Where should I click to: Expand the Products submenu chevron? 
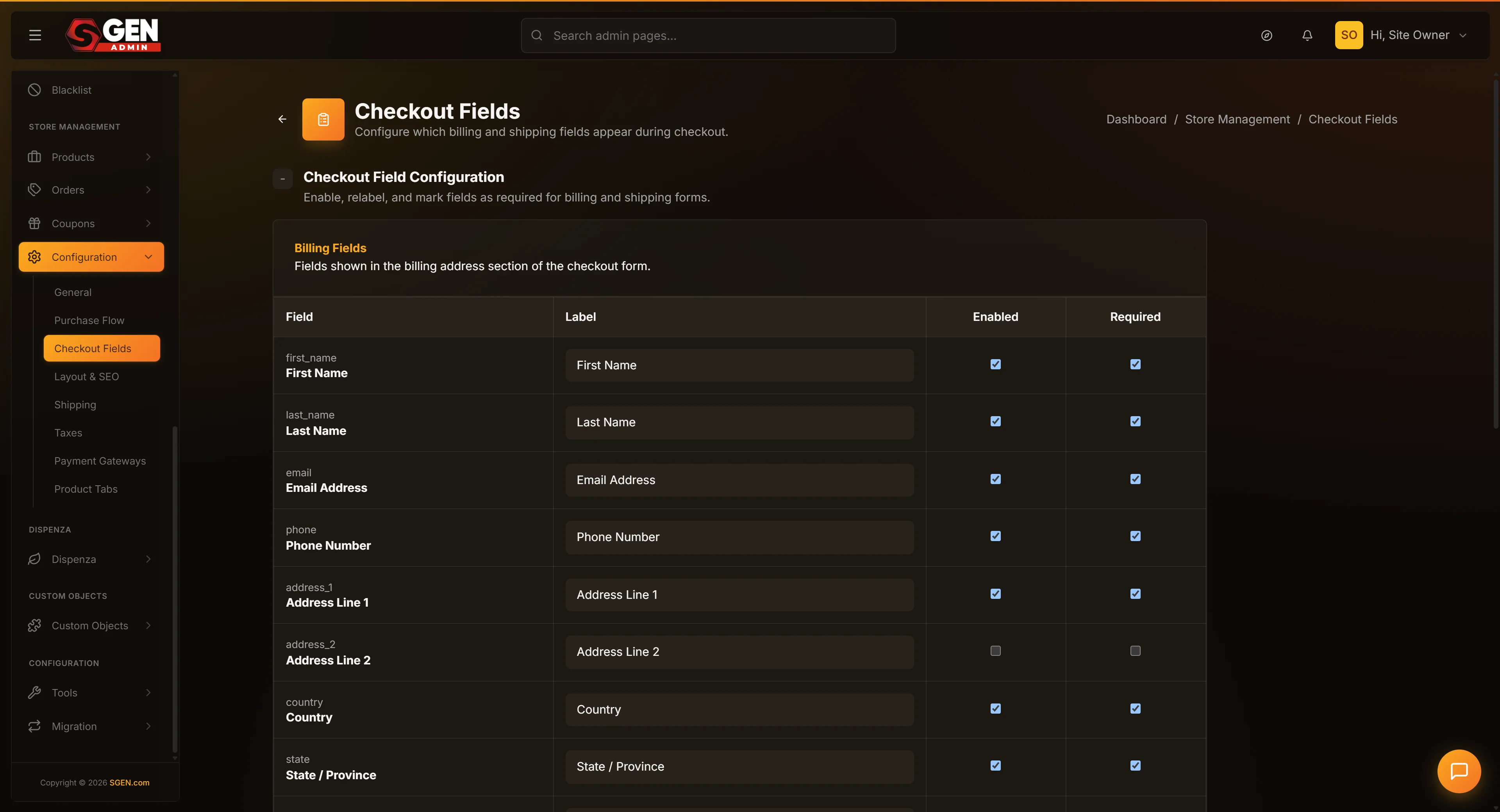click(x=148, y=157)
